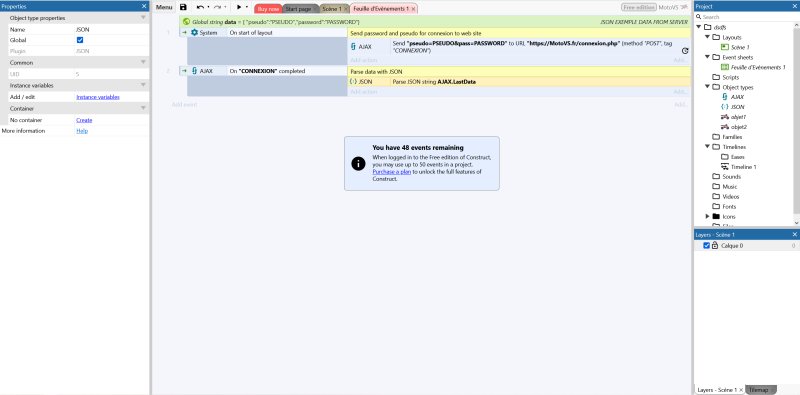
Task: Collapse the Event sheets folder
Action: (x=708, y=57)
